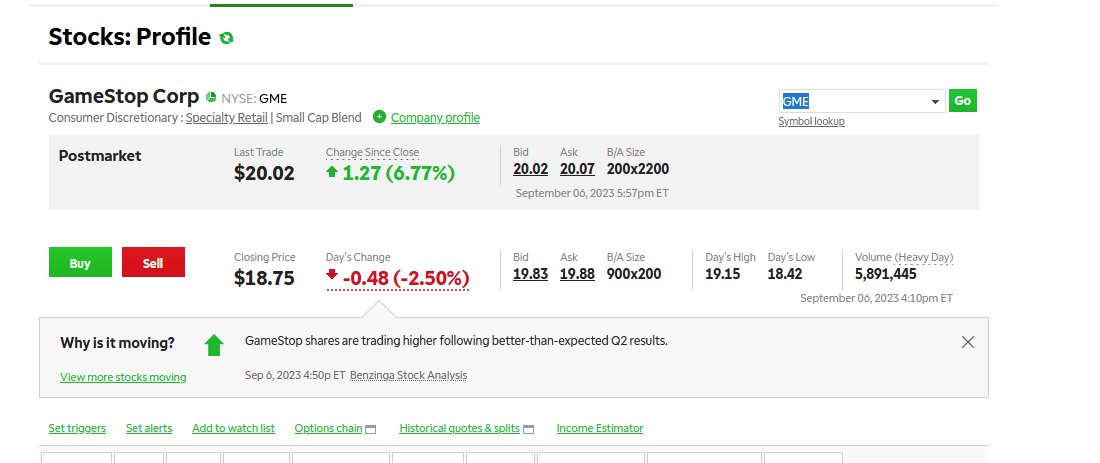1100x463 pixels.
Task: Click the 1.27 (6.77%) change value
Action: (398, 173)
